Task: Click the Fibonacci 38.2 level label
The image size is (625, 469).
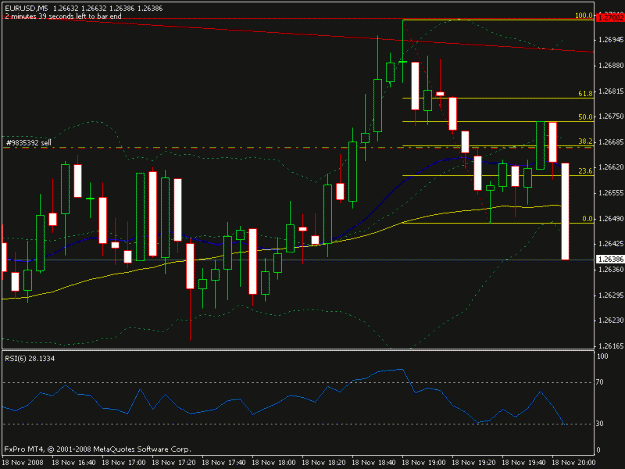Action: pos(585,141)
